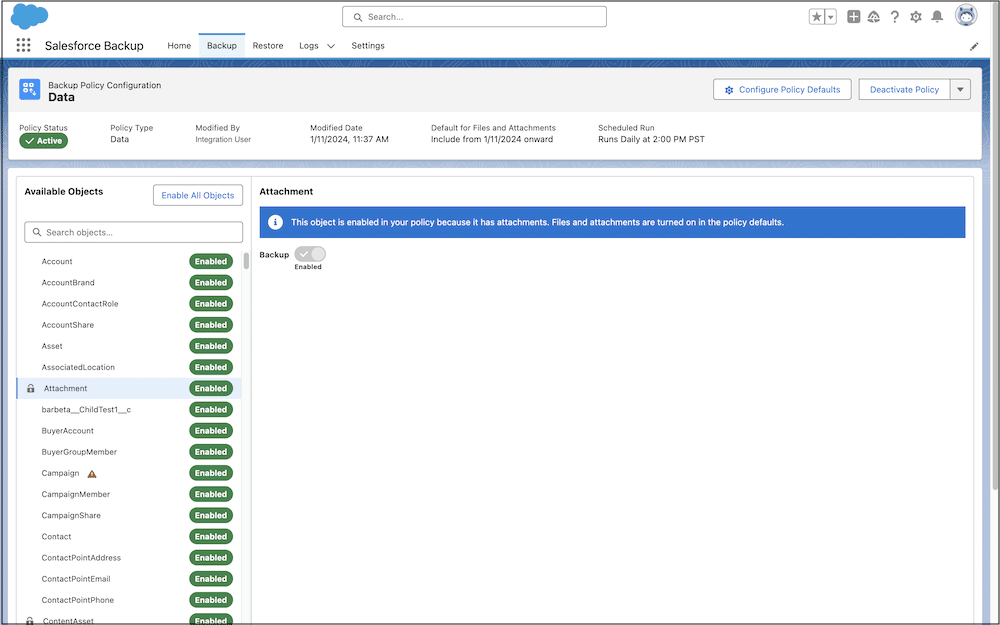Click the Enabled badge for Account
1000x625 pixels.
(x=211, y=261)
